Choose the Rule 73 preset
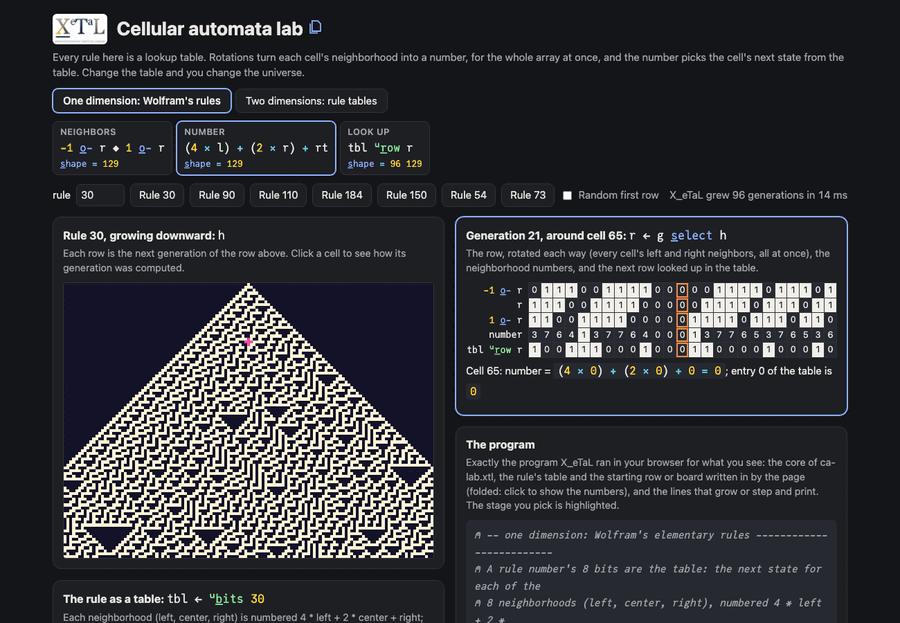Screen dimensions: 900x623 click(527, 195)
